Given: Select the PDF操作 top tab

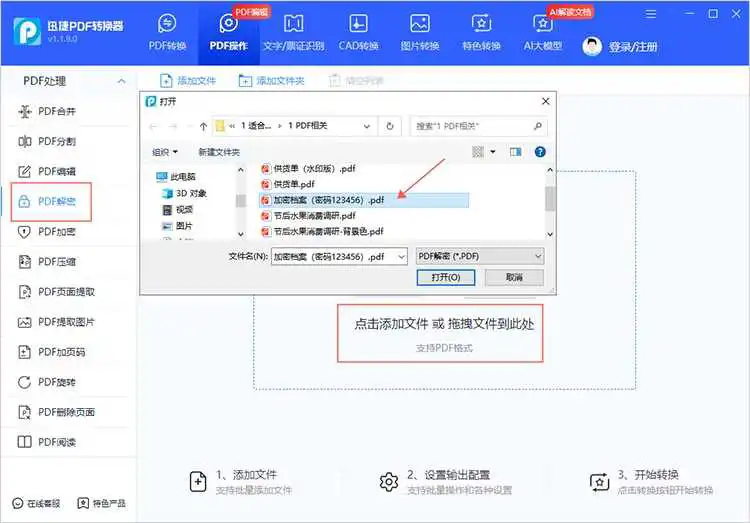Looking at the screenshot, I should pos(229,33).
